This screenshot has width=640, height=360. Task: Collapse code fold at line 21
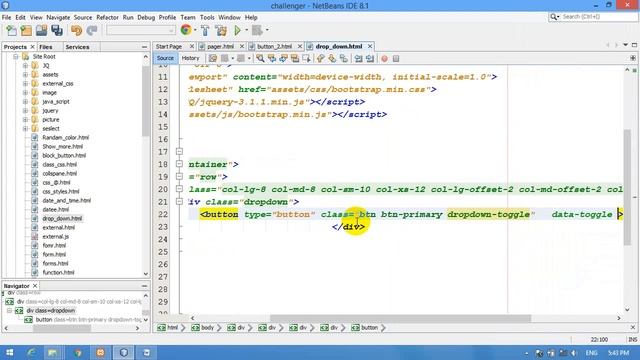[179, 201]
